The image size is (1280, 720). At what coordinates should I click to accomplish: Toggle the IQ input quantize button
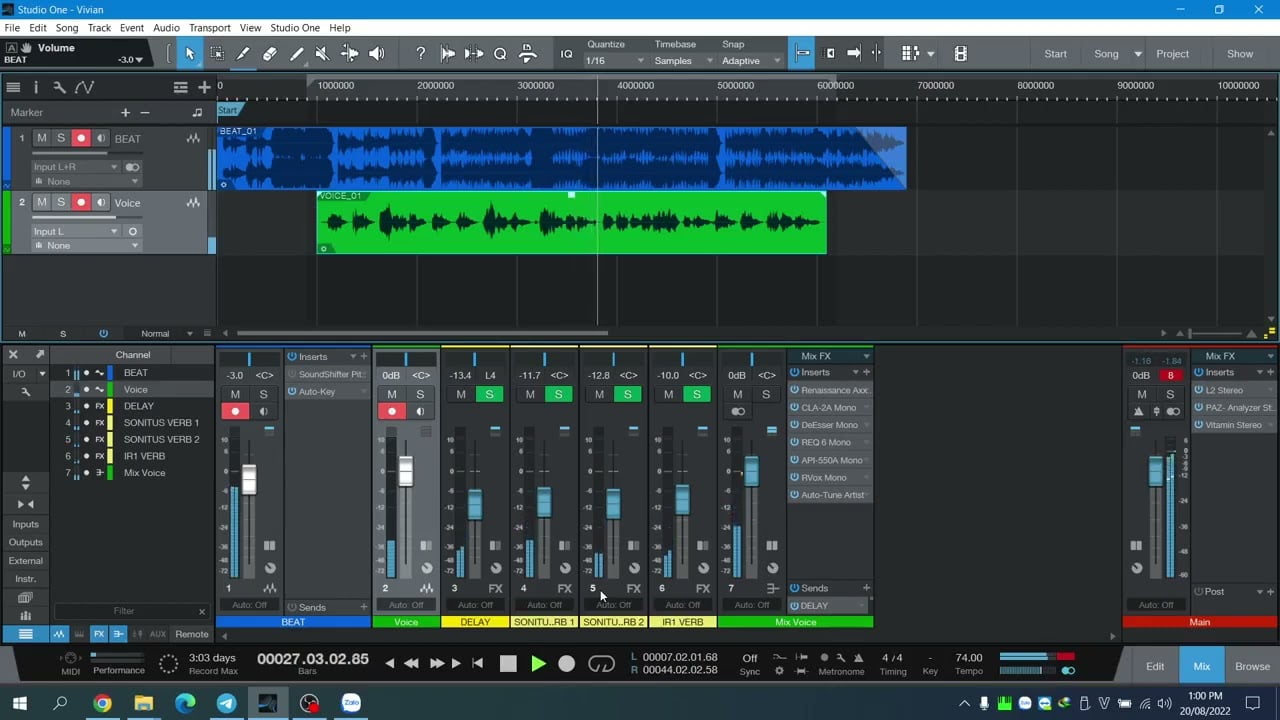[x=567, y=54]
